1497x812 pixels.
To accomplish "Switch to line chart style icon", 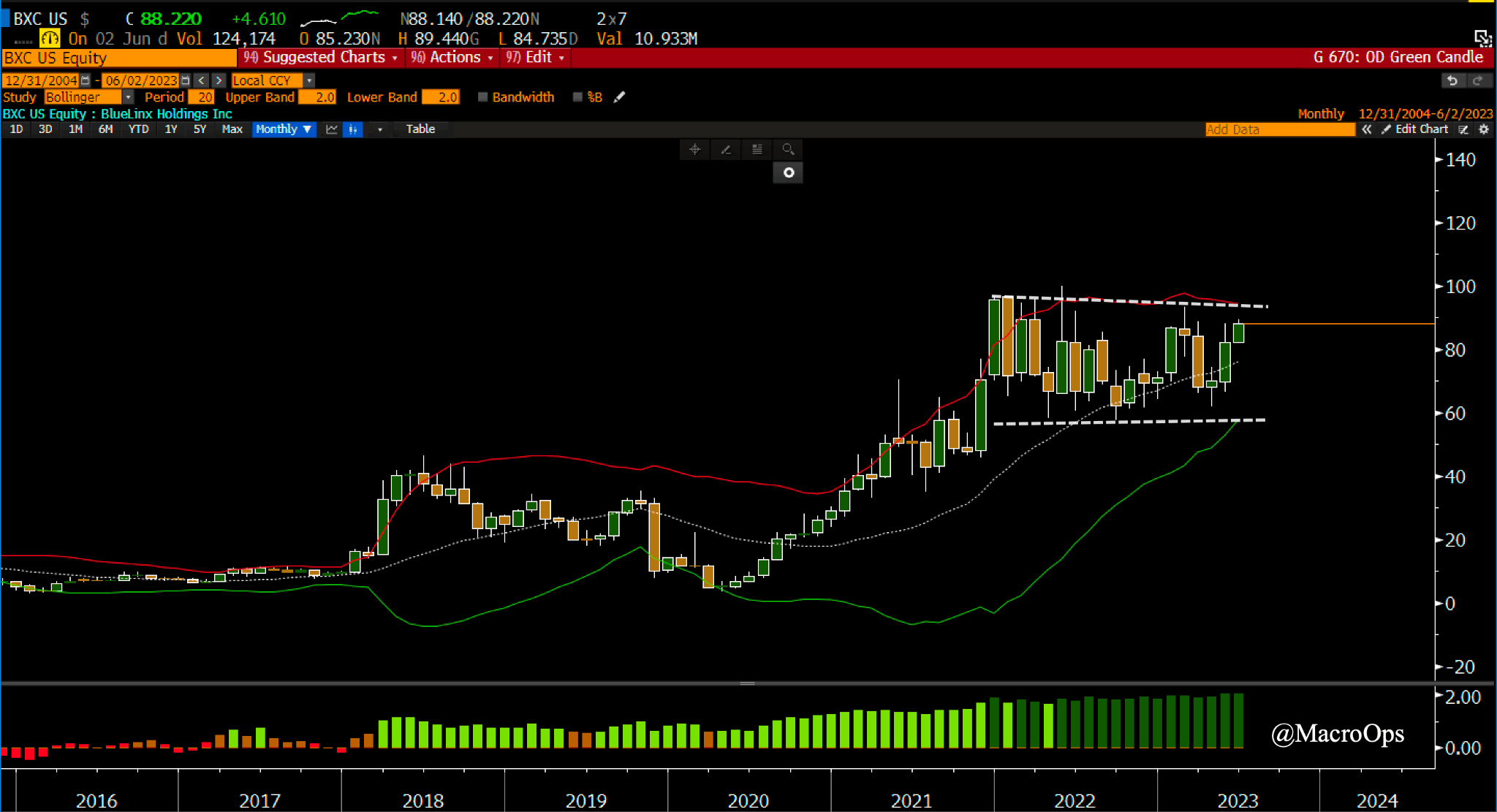I will pyautogui.click(x=332, y=129).
